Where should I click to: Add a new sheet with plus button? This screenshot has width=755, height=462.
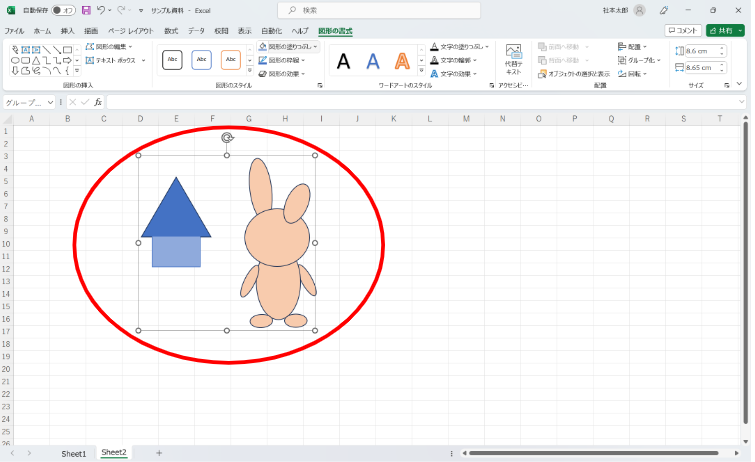pyautogui.click(x=159, y=453)
